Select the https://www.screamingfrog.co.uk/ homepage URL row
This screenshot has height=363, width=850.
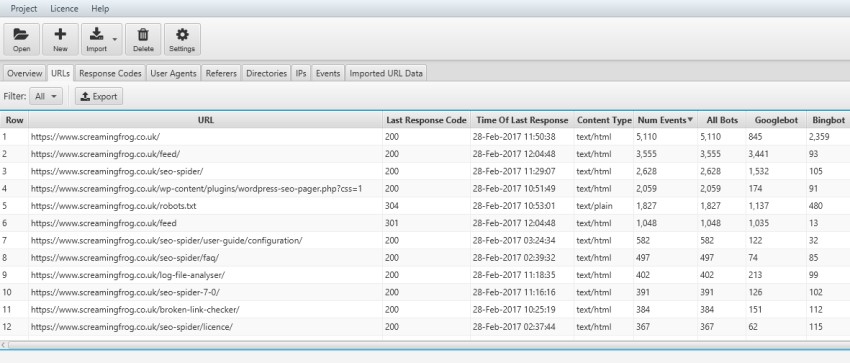tap(95, 137)
